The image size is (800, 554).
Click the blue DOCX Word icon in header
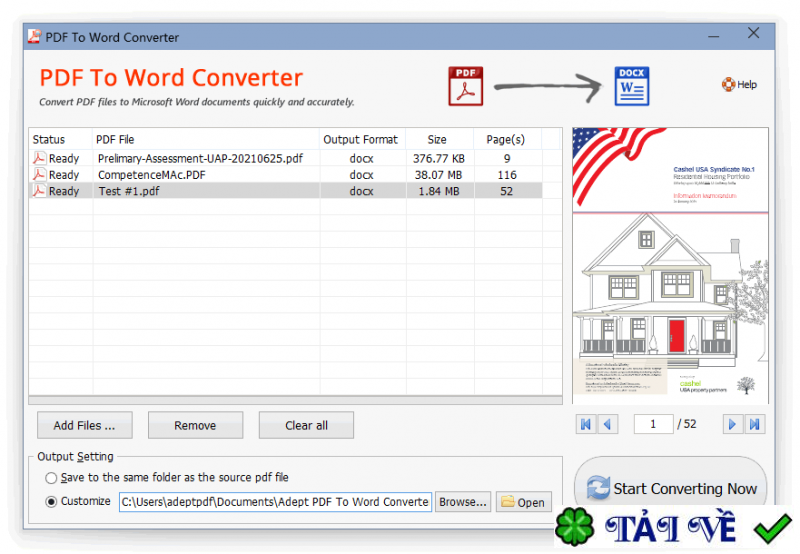pos(632,86)
